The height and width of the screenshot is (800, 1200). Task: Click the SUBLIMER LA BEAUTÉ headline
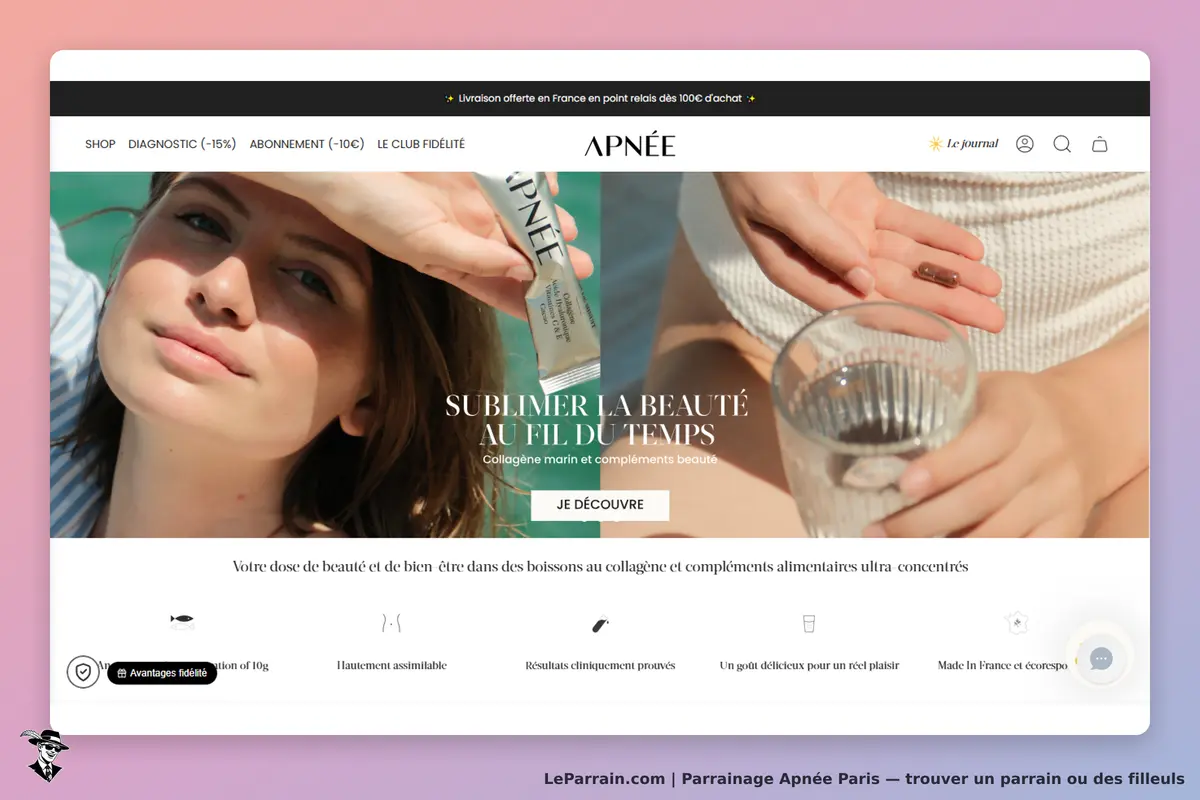pos(597,420)
